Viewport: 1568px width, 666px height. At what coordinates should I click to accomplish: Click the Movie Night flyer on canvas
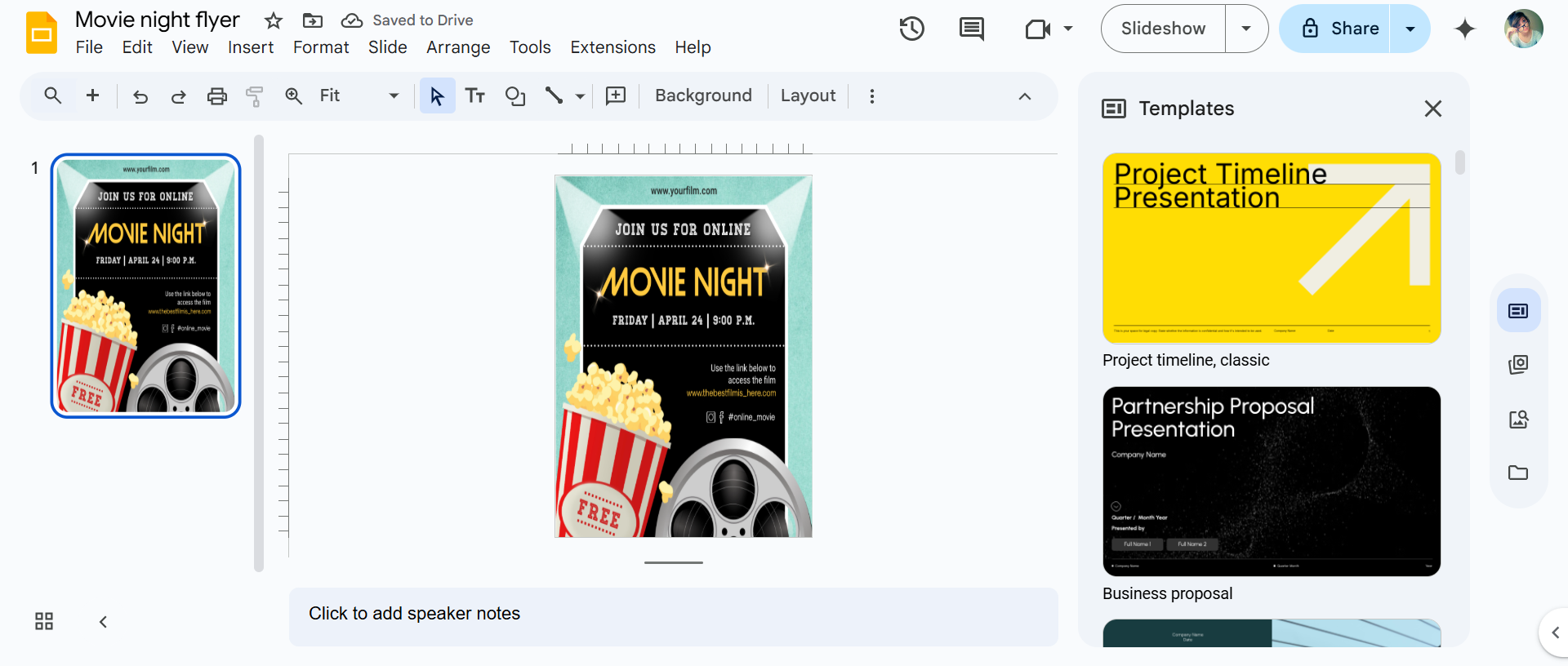(x=684, y=356)
